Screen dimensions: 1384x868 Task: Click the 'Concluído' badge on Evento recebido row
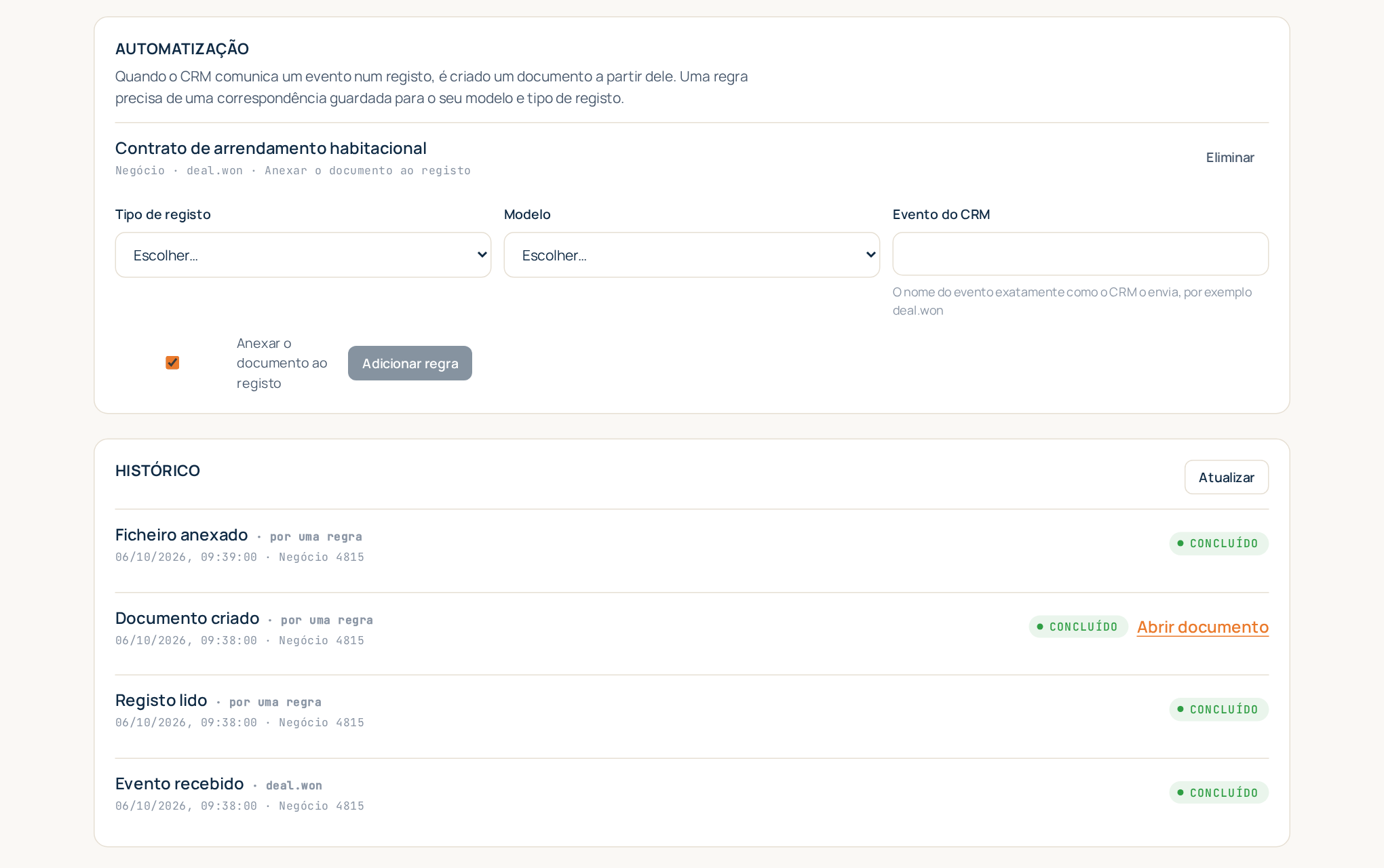click(1218, 793)
